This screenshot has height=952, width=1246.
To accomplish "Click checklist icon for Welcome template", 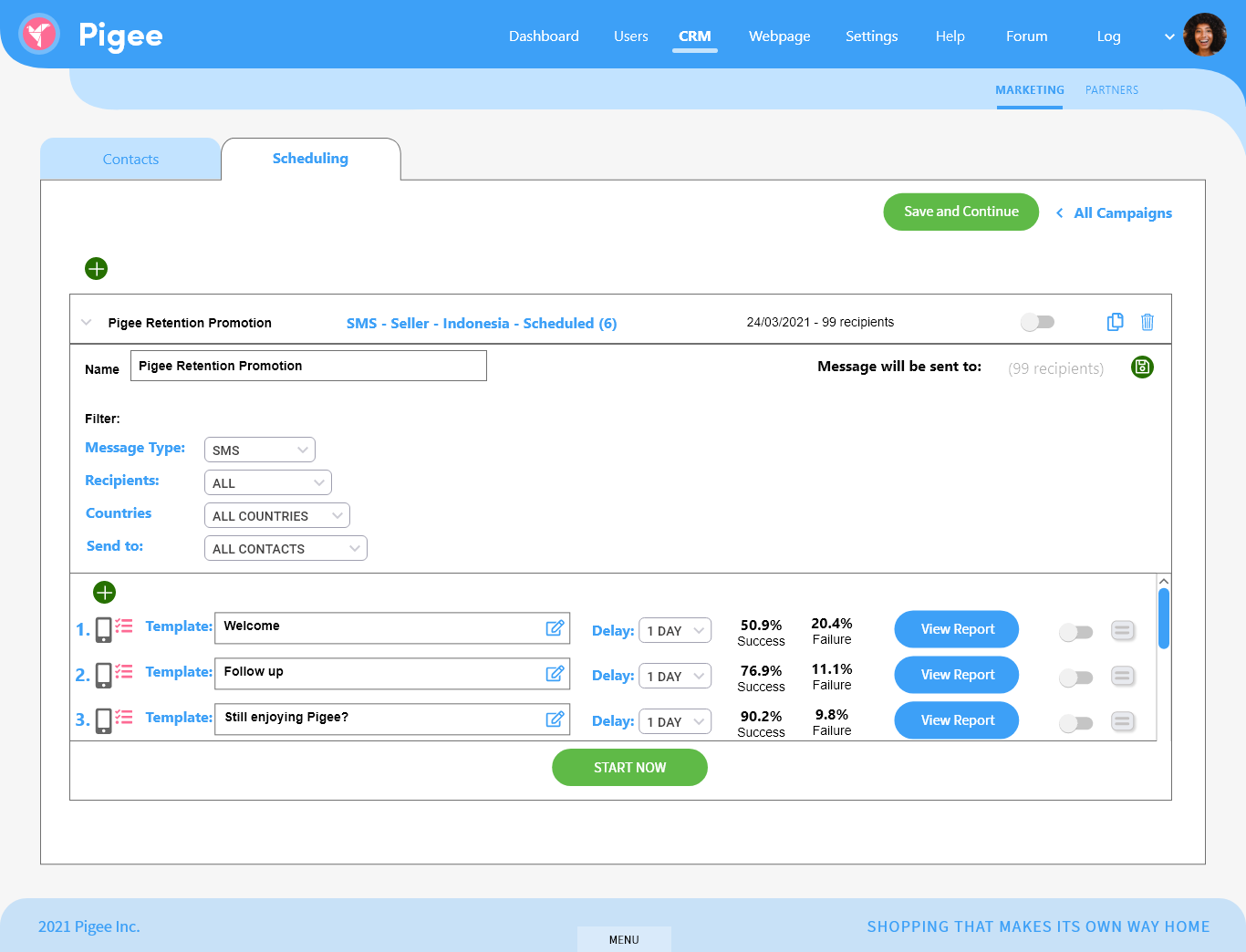I will (124, 626).
